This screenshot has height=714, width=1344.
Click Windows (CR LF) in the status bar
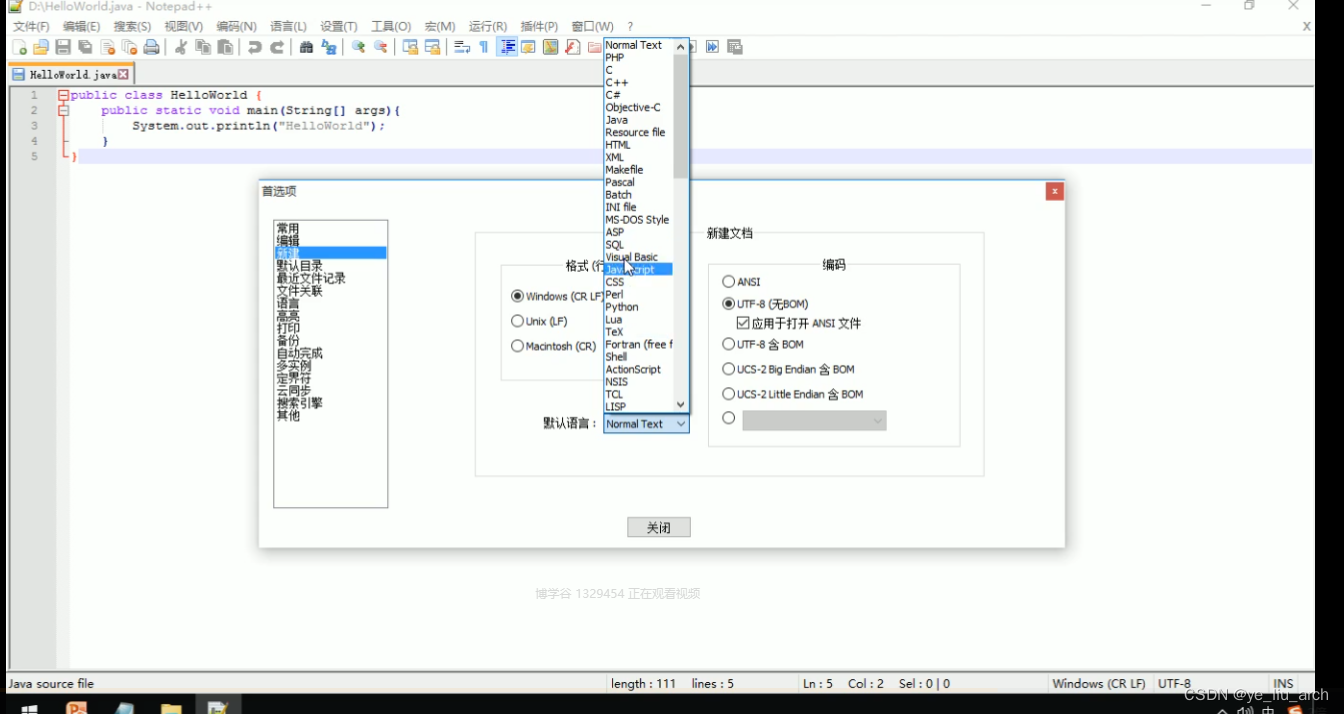[x=1098, y=684]
